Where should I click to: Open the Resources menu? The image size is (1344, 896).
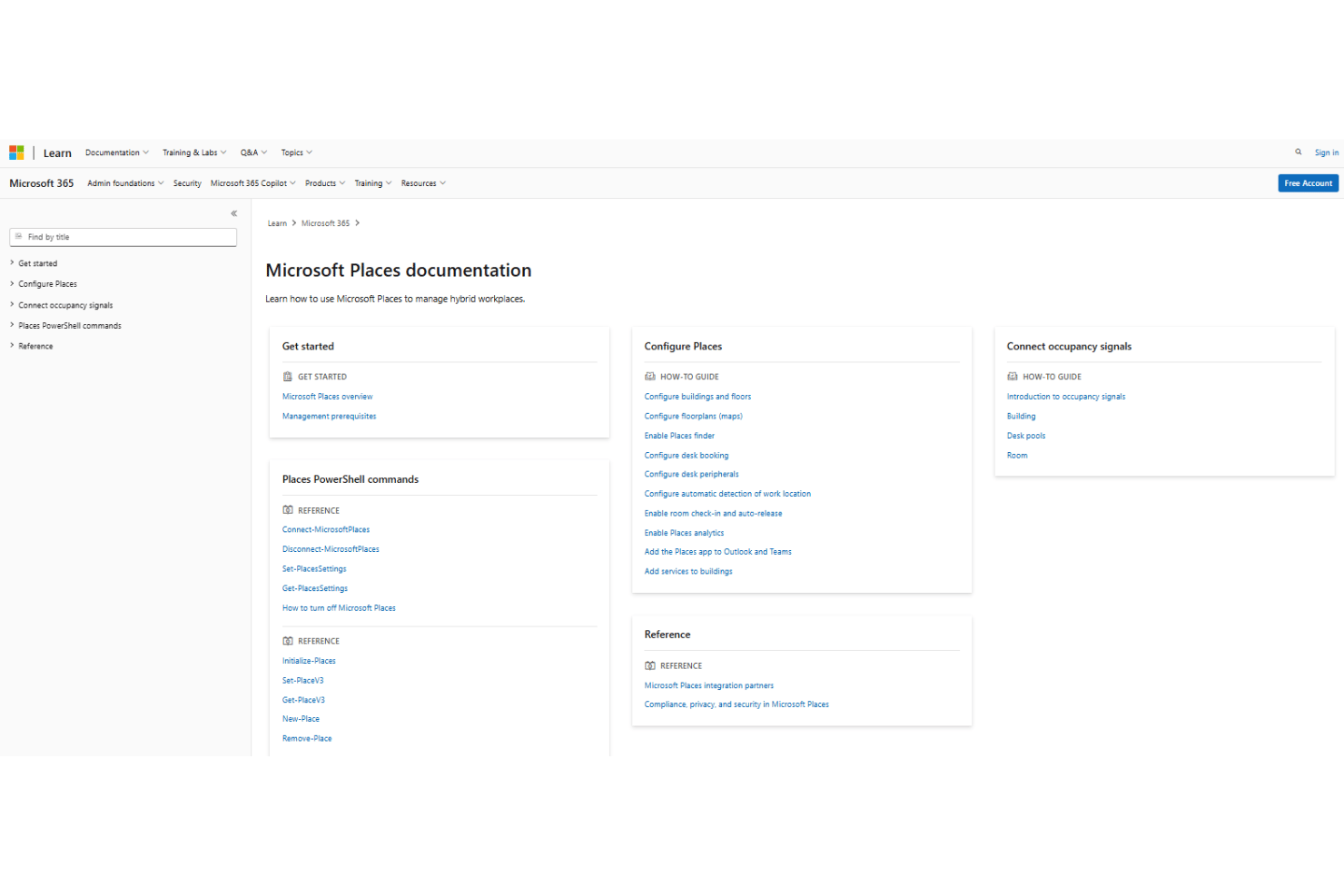tap(423, 183)
